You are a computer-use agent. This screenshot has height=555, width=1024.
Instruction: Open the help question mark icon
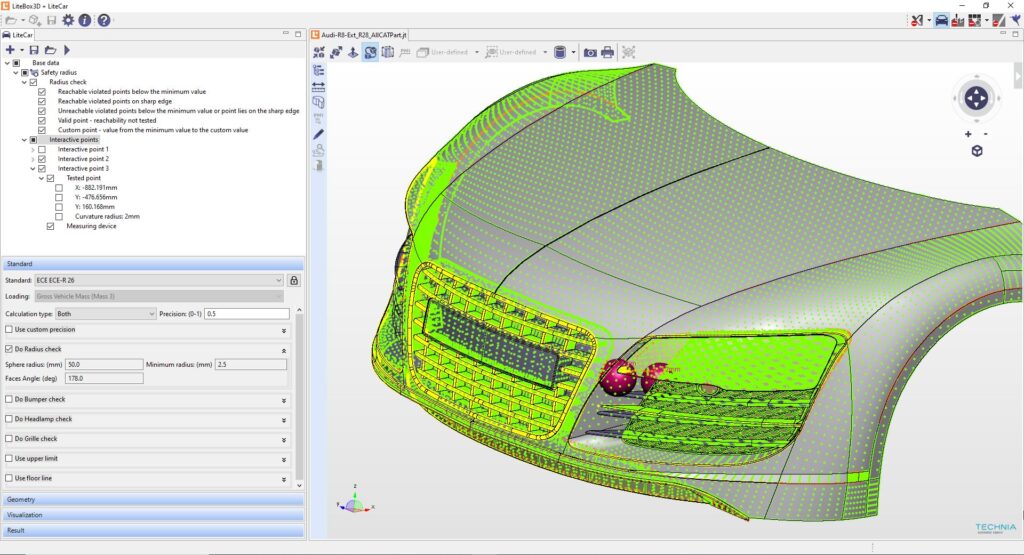point(104,20)
